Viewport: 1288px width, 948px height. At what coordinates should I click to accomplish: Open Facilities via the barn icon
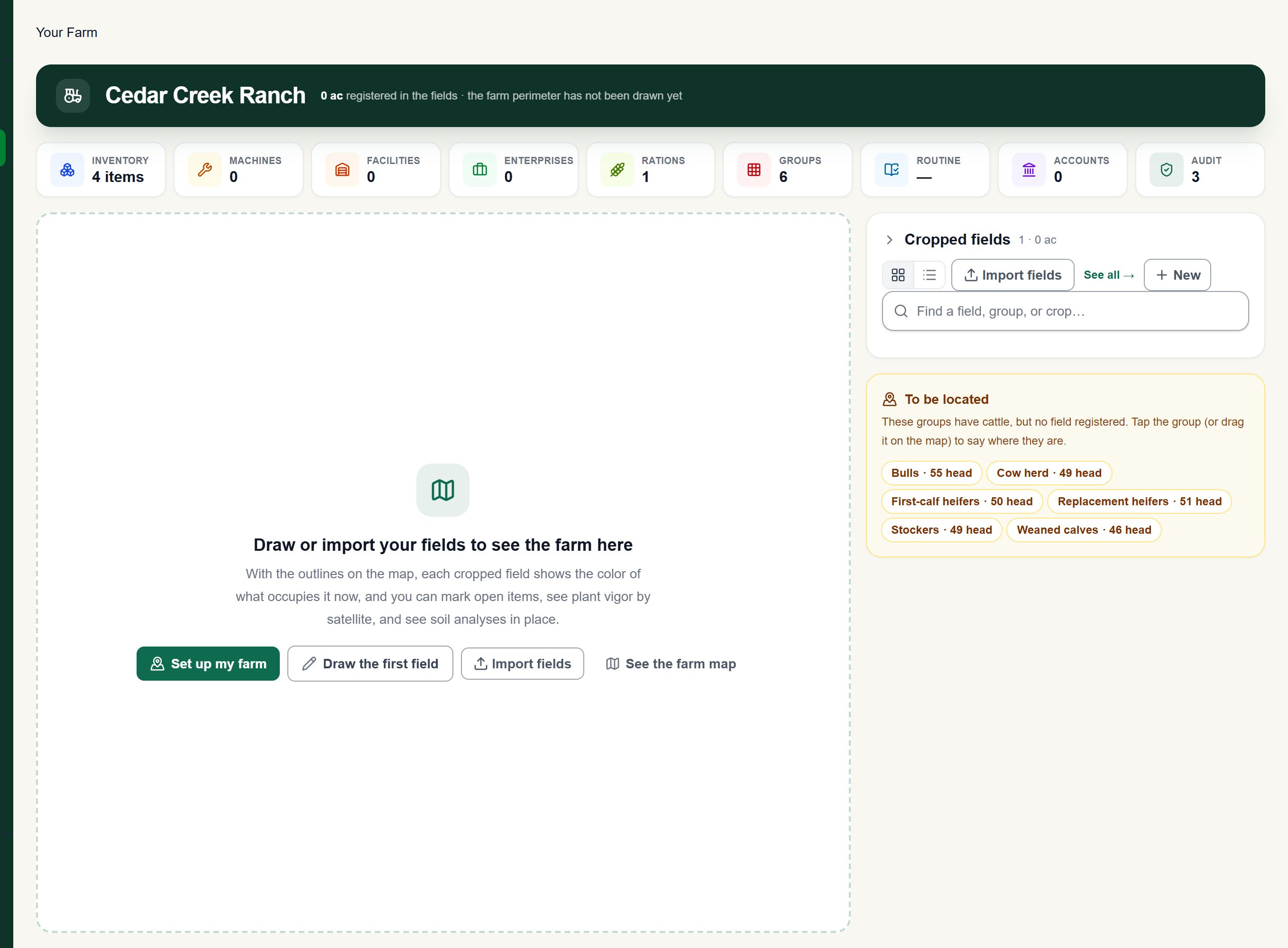point(342,170)
